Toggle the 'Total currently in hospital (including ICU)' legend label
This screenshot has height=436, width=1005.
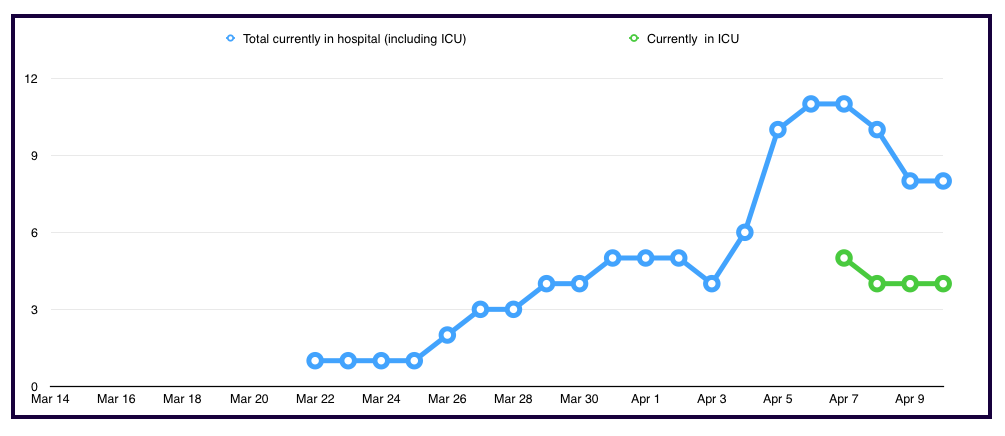(354, 39)
